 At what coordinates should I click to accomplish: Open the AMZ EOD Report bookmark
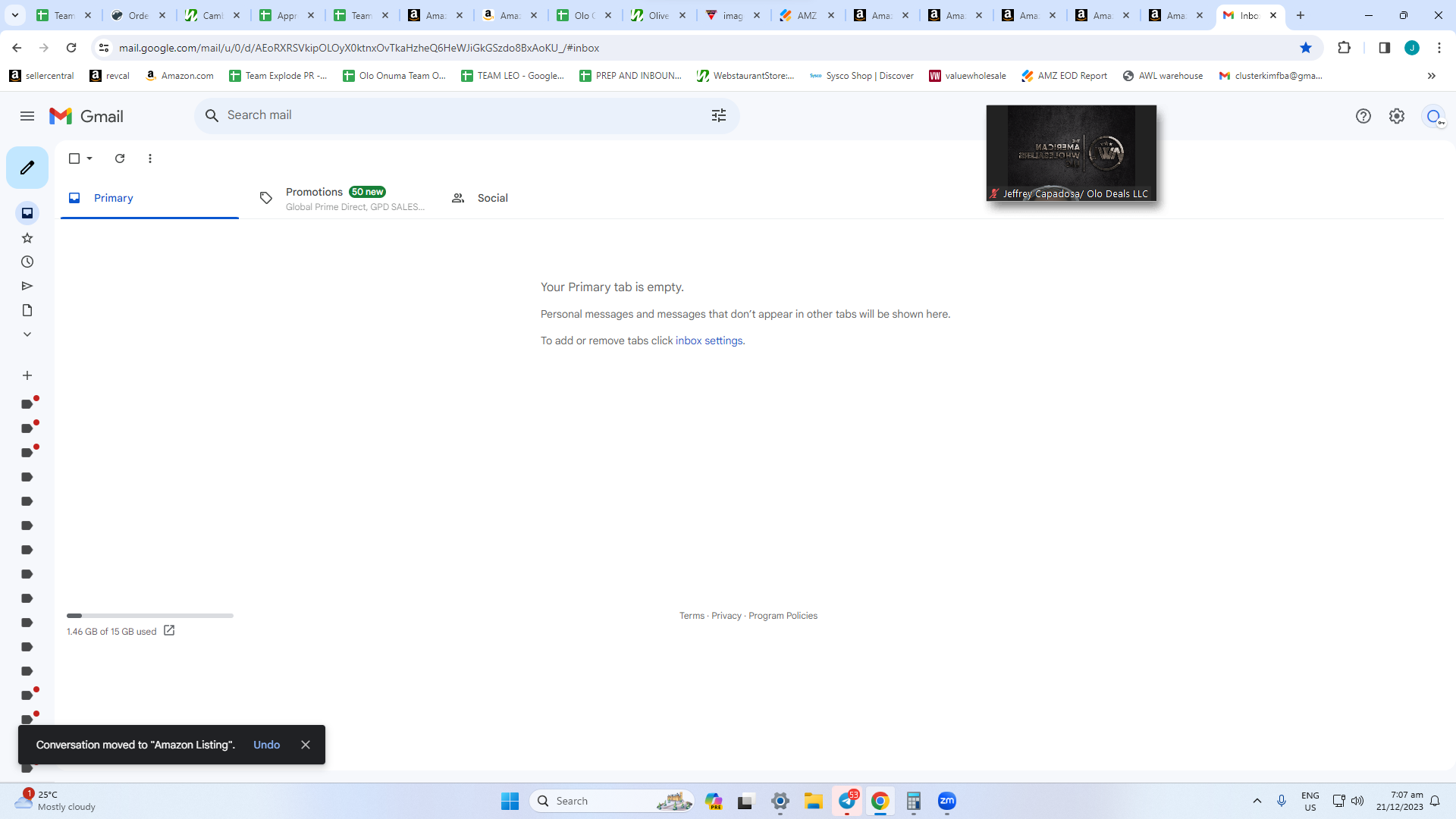click(1065, 76)
